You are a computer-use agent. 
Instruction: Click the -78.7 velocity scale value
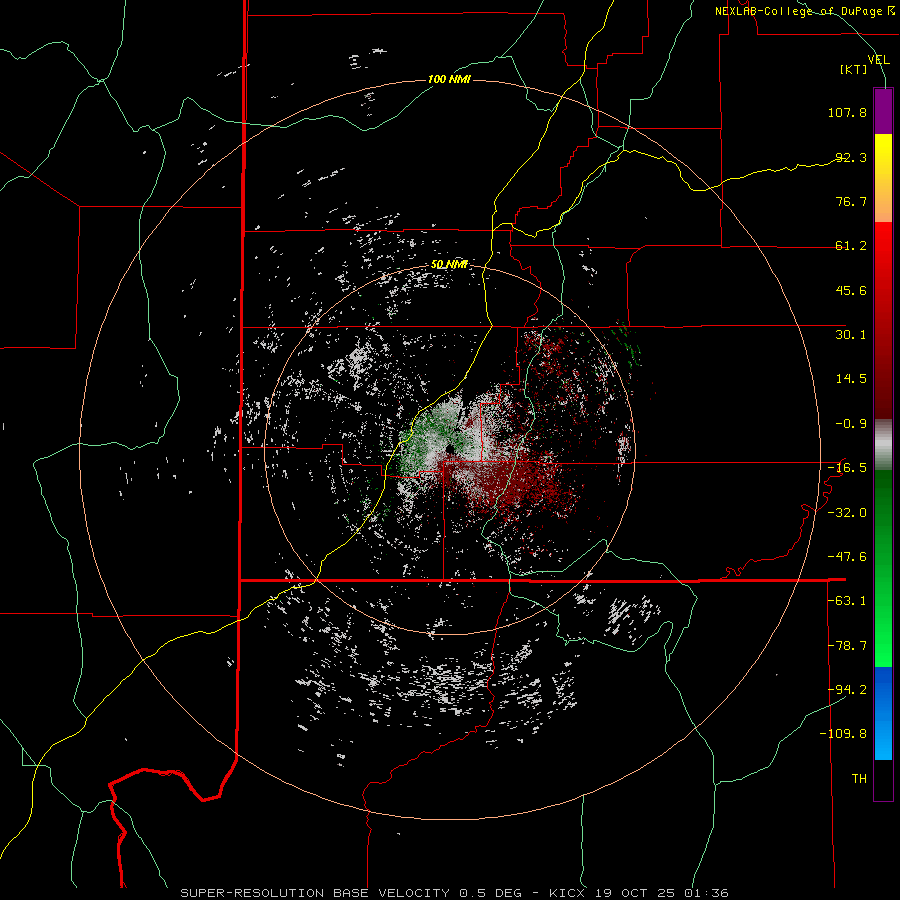click(847, 646)
